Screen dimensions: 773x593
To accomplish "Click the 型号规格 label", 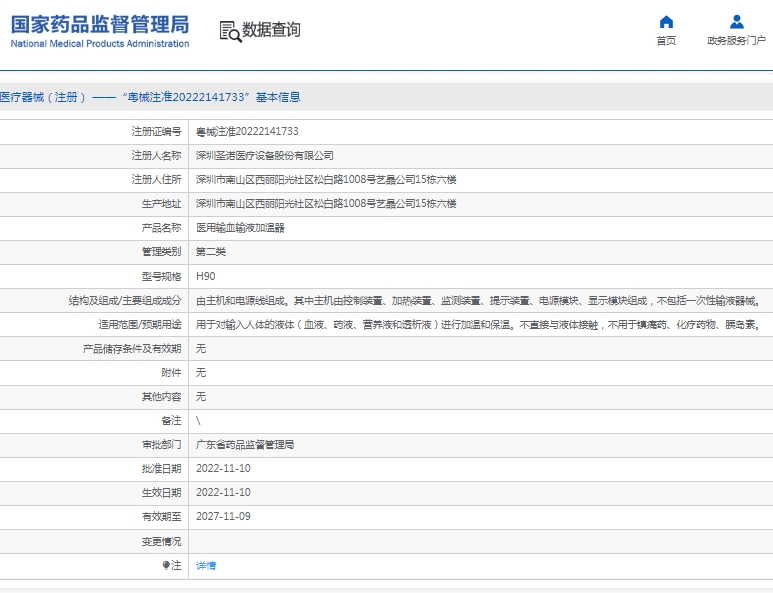I will coord(161,276).
